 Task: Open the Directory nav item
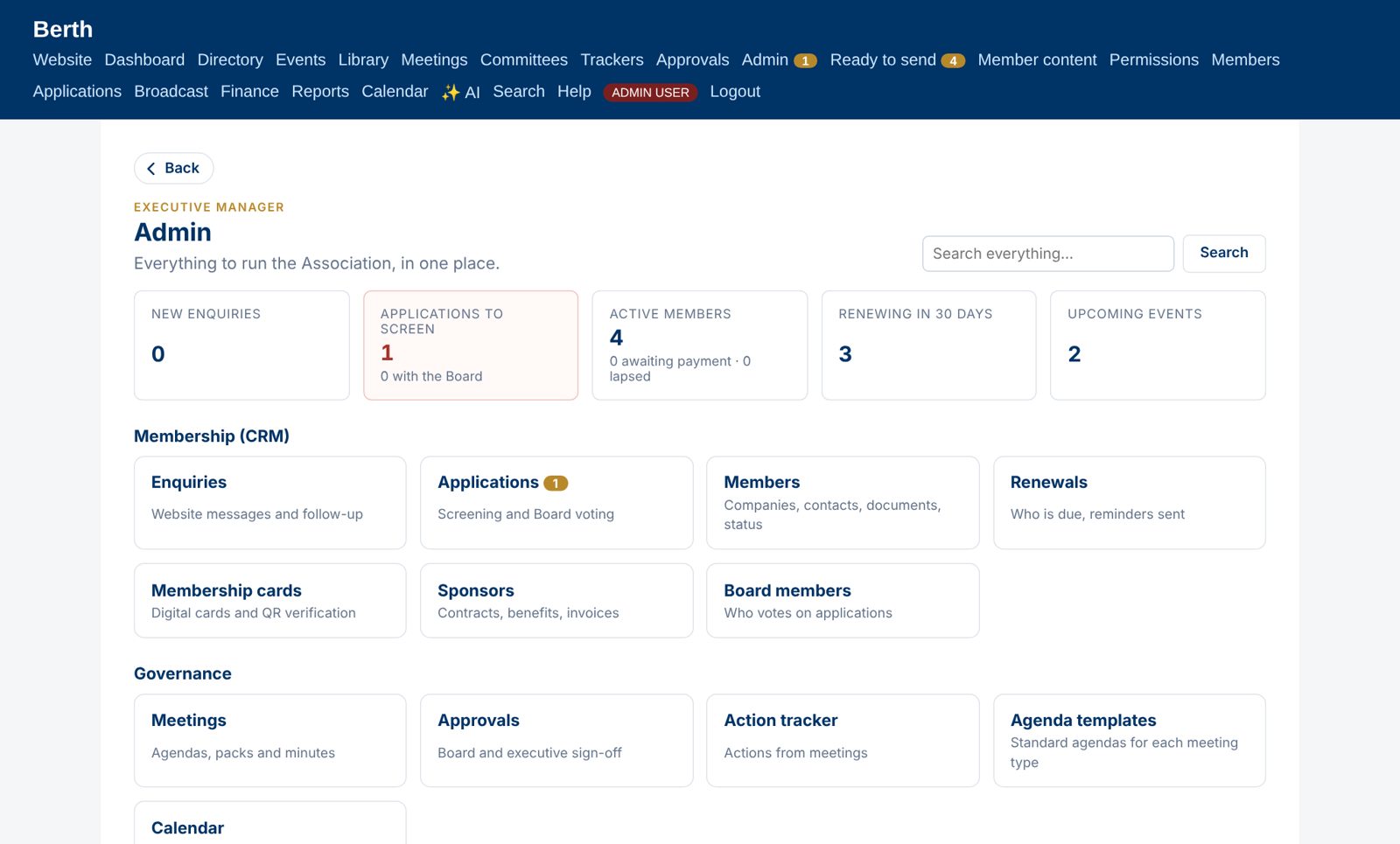click(x=230, y=59)
